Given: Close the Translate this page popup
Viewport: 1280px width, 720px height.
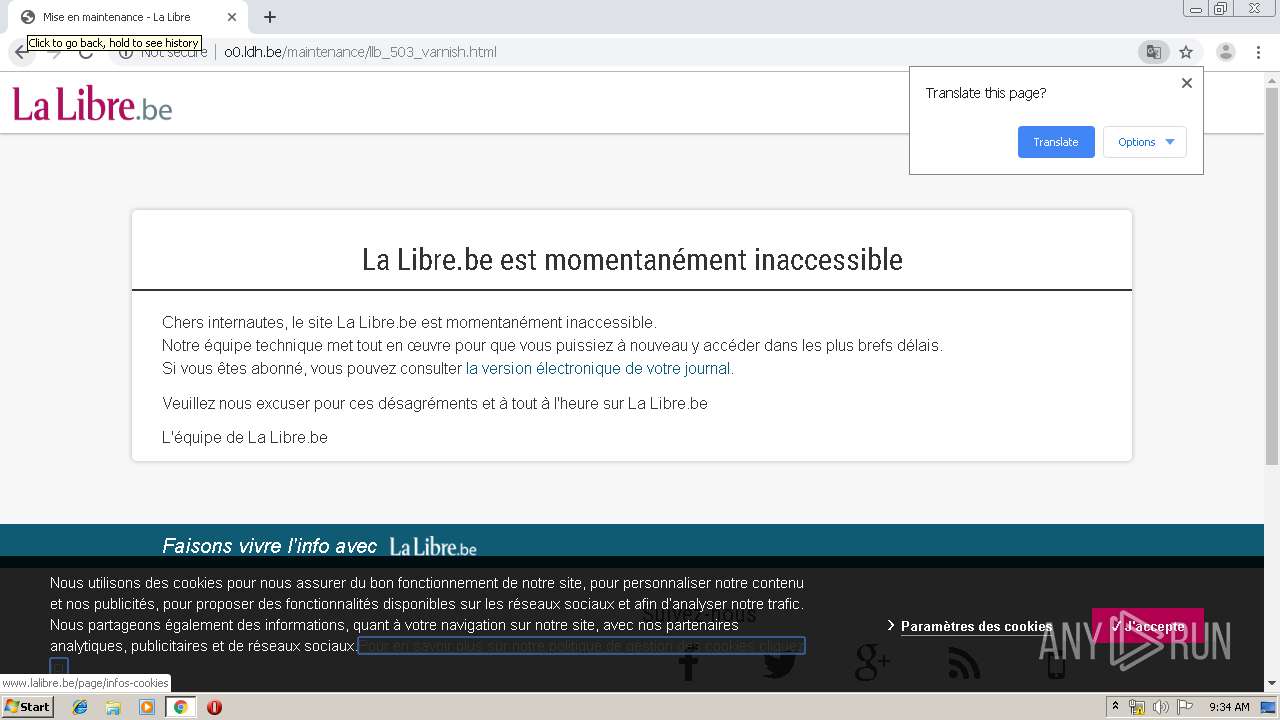Looking at the screenshot, I should (x=1187, y=83).
